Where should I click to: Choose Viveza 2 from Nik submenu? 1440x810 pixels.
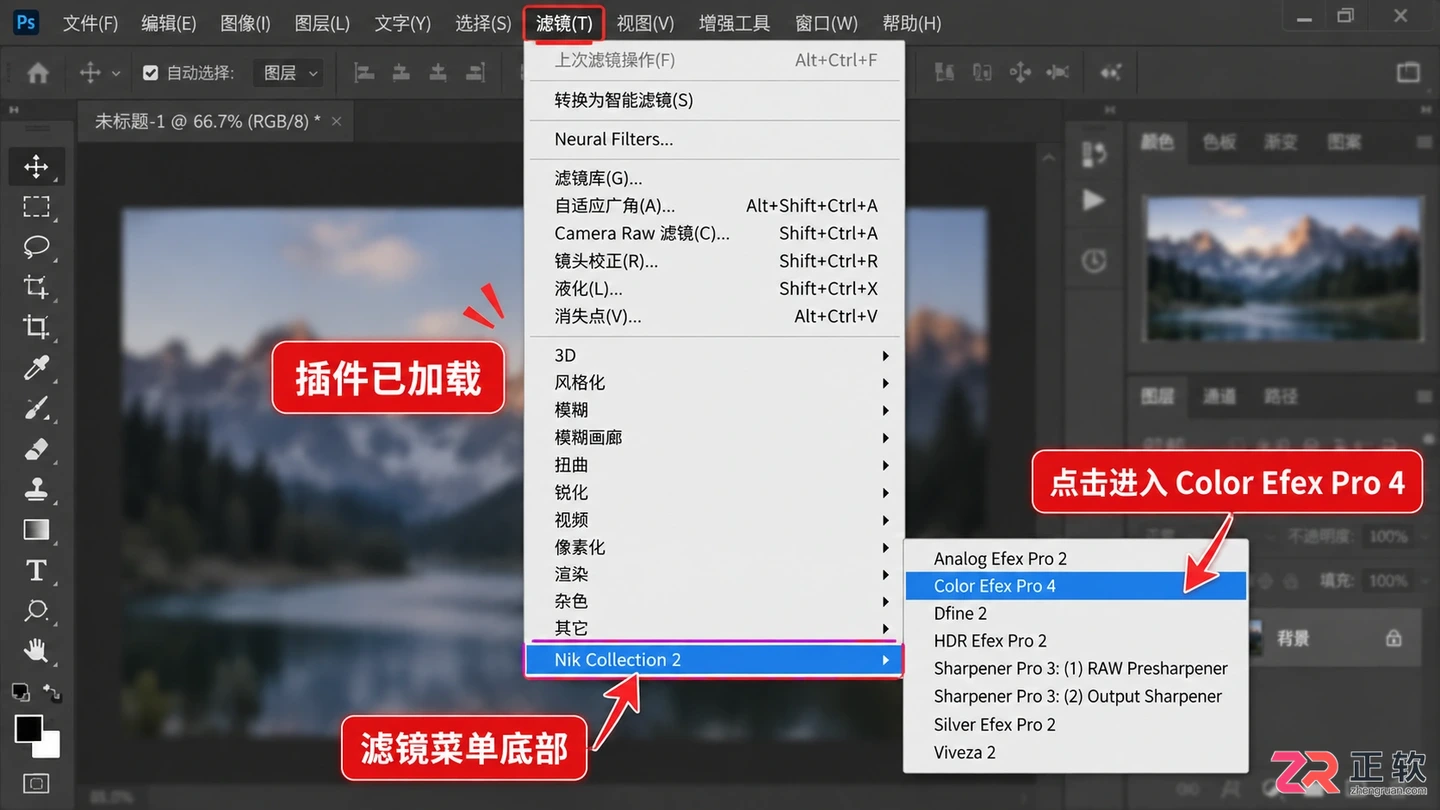click(x=1076, y=752)
